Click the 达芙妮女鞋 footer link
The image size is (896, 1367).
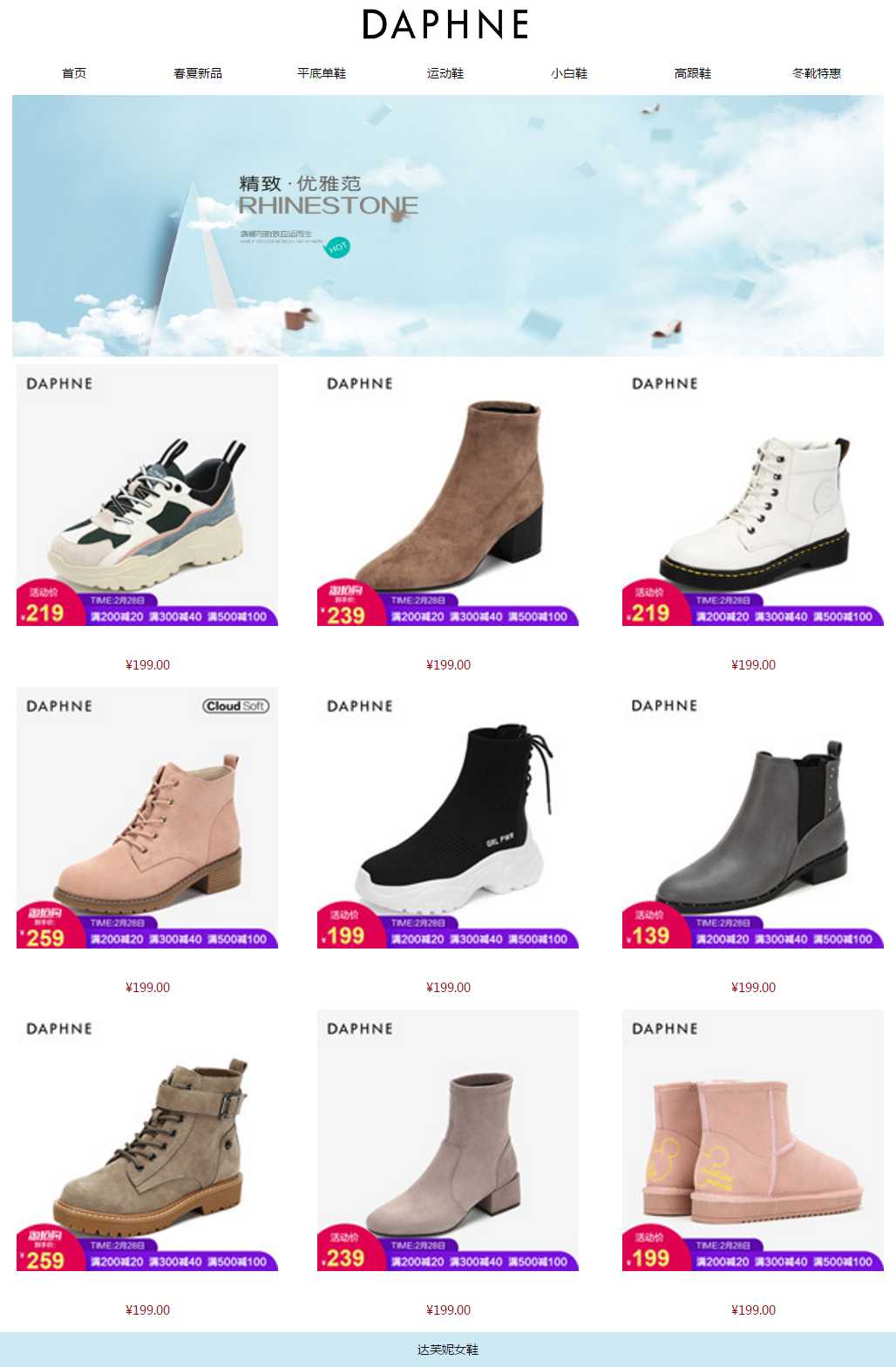tap(448, 1350)
